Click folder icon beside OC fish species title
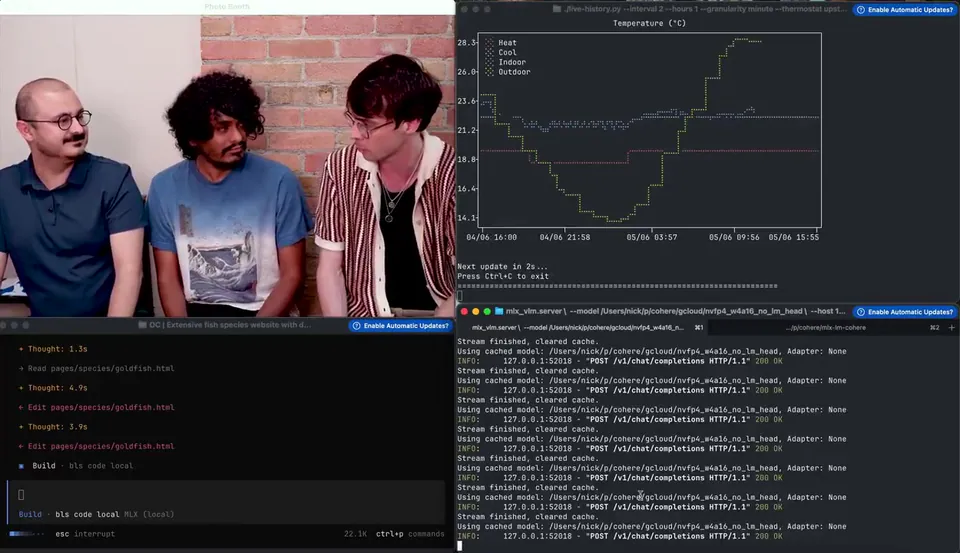Image resolution: width=960 pixels, height=553 pixels. click(142, 325)
